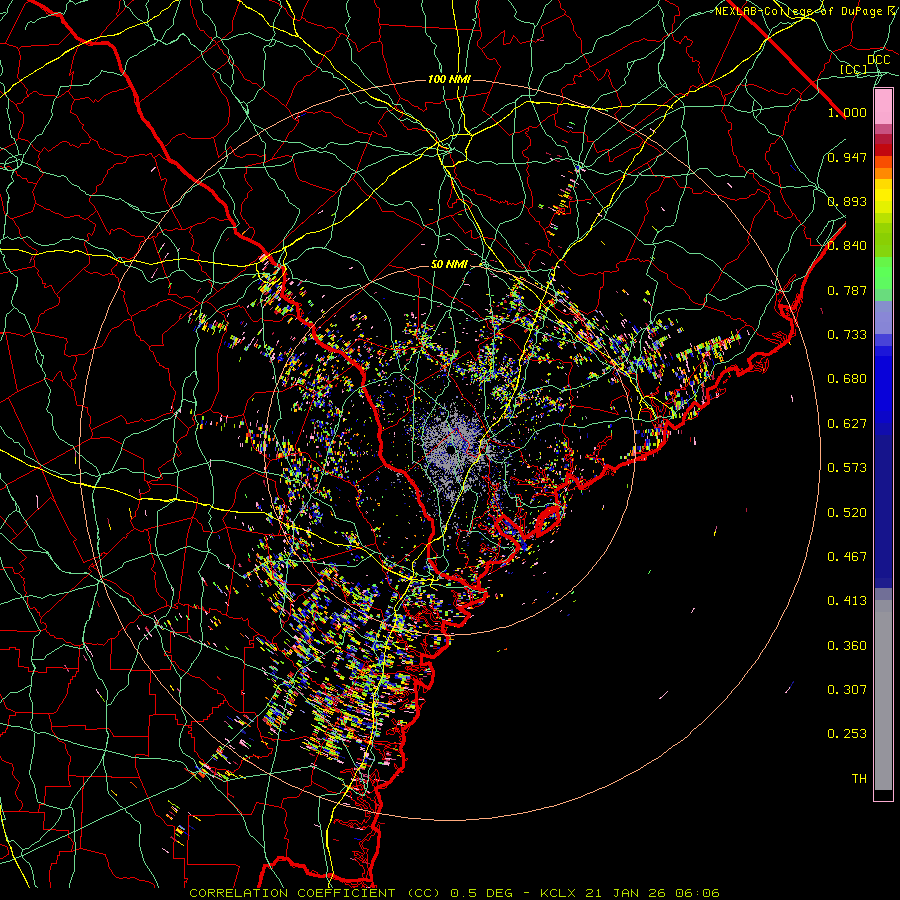Click the 0.787 value on the scale
Image resolution: width=900 pixels, height=900 pixels.
click(x=847, y=290)
